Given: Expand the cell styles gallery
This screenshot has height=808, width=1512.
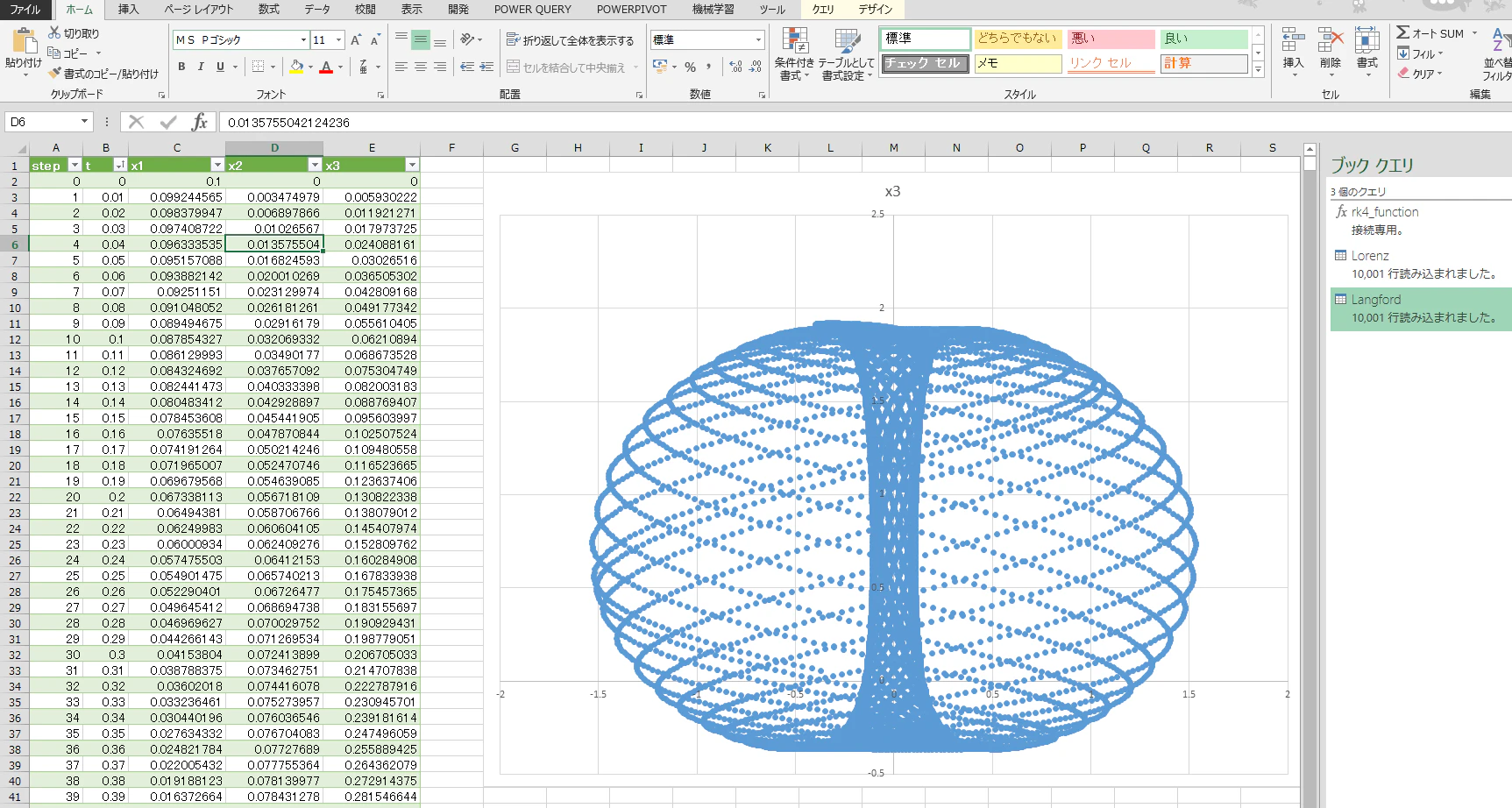Looking at the screenshot, I should pos(1259,69).
